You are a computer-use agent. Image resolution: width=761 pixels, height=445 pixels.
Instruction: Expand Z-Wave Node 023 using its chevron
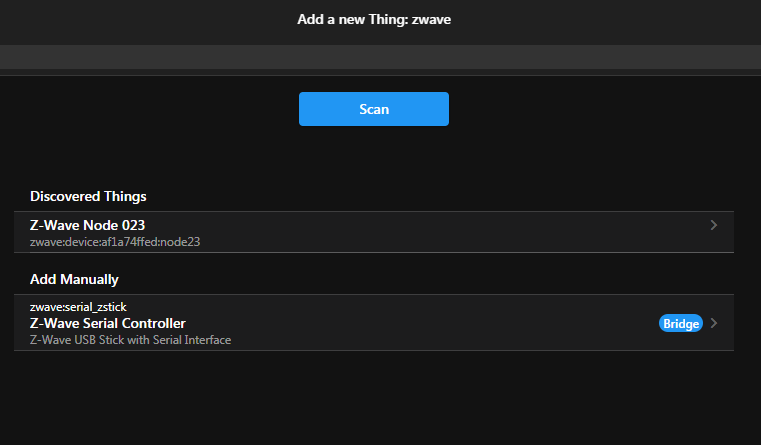[713, 225]
